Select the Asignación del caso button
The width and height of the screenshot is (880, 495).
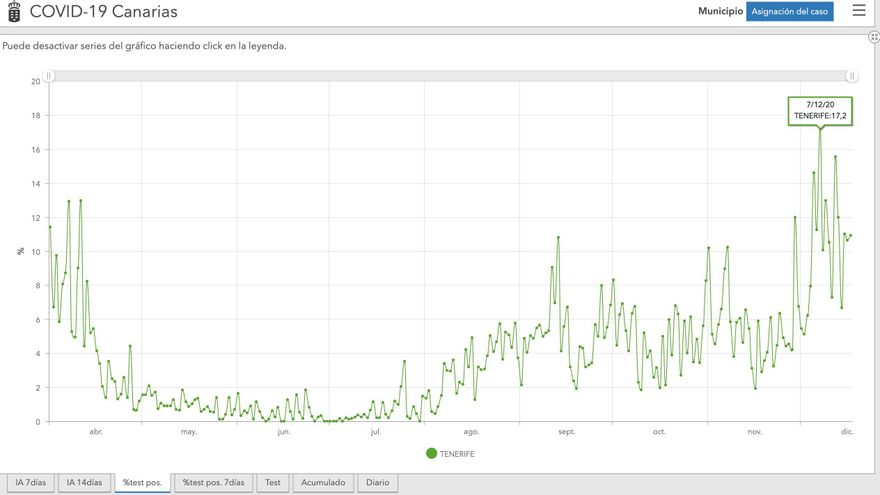(x=789, y=12)
